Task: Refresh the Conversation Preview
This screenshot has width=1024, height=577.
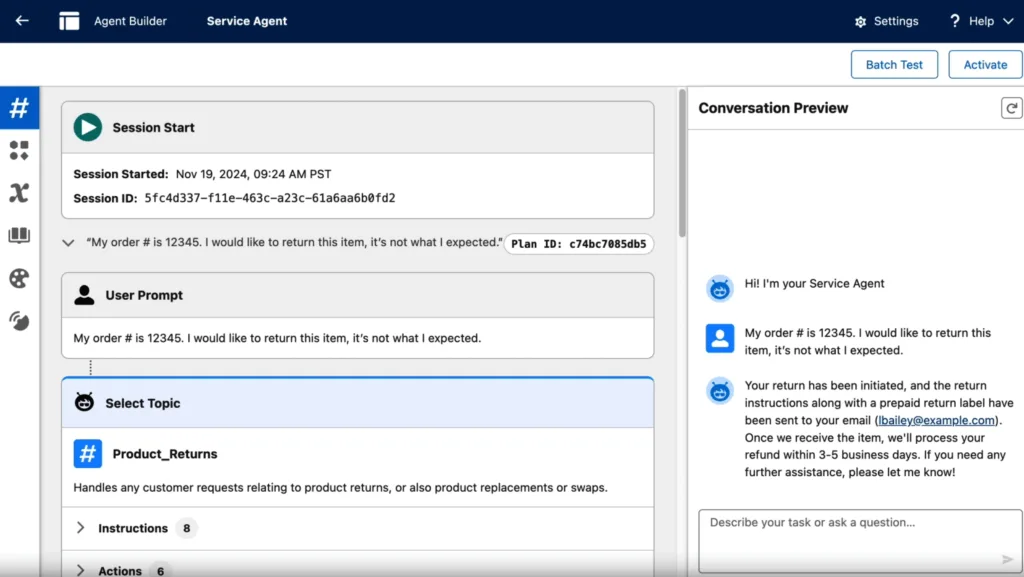Action: (1011, 108)
